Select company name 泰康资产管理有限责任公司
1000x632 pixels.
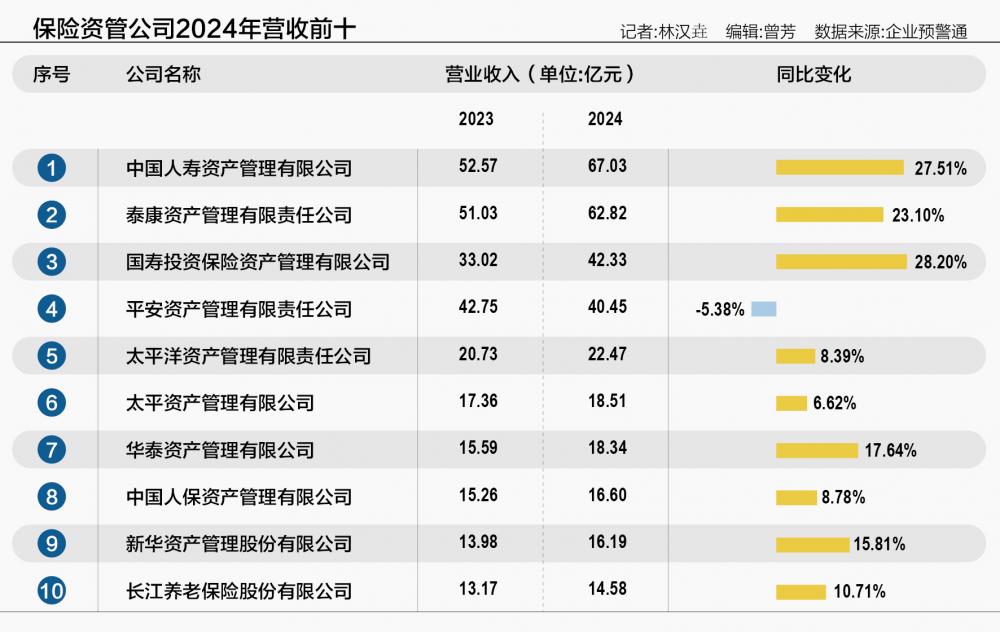(239, 216)
